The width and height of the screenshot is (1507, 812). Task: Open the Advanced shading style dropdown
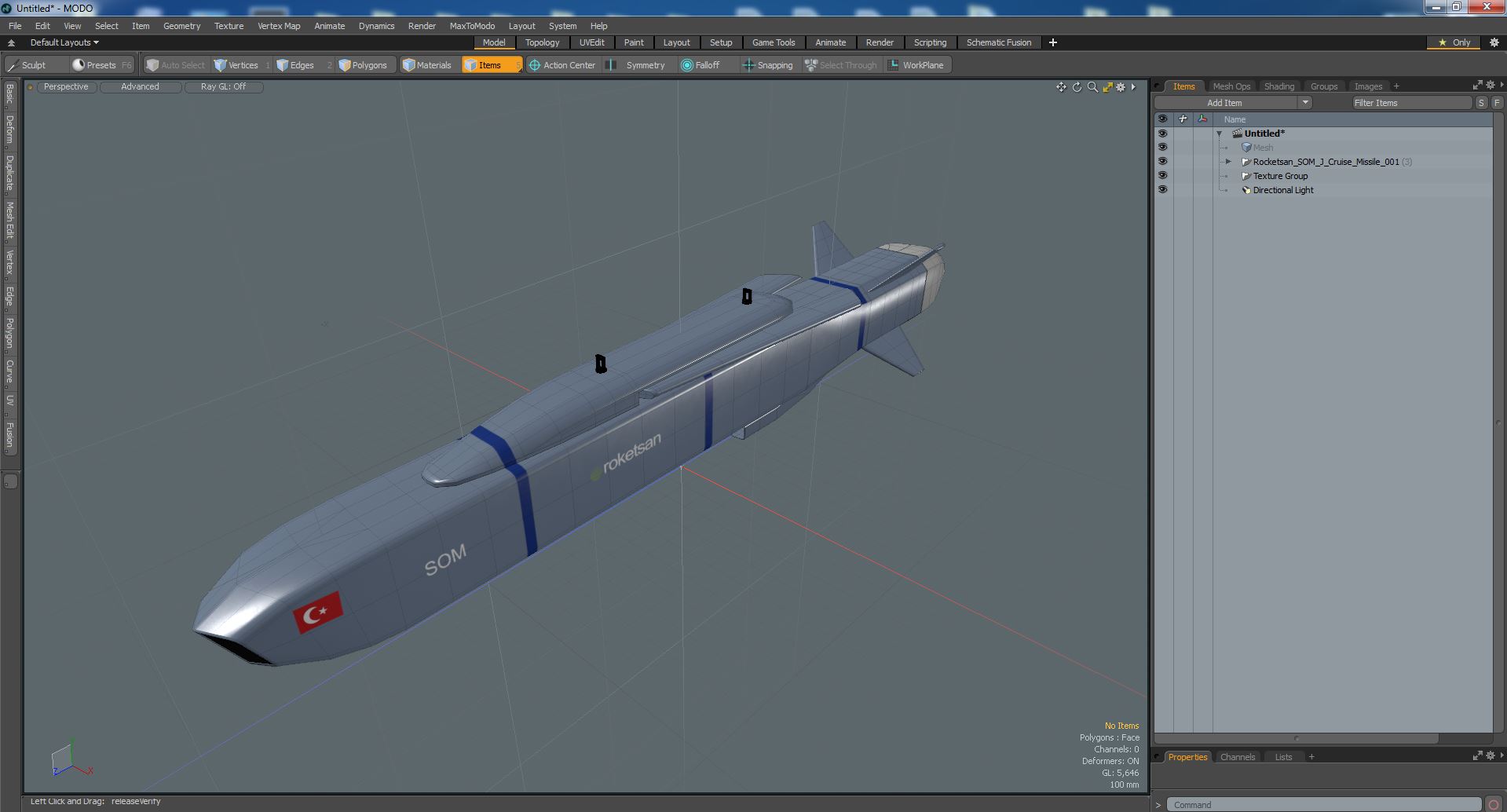tap(140, 87)
